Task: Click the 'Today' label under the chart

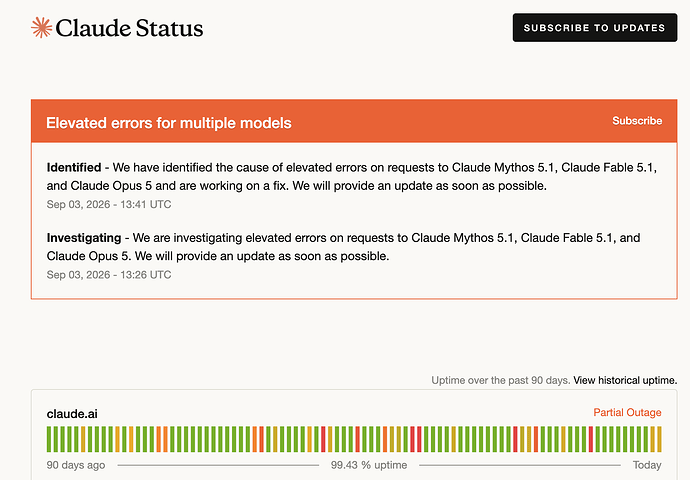Action: click(647, 465)
